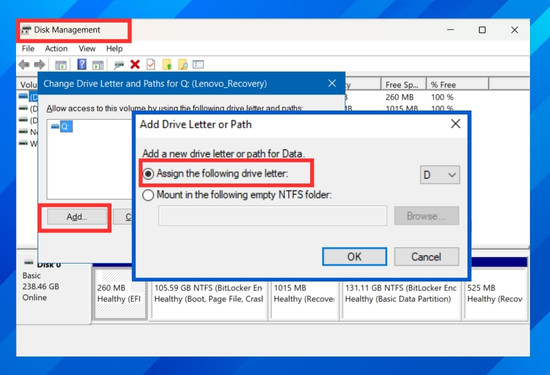Image resolution: width=550 pixels, height=375 pixels.
Task: Open the View menu
Action: point(87,48)
